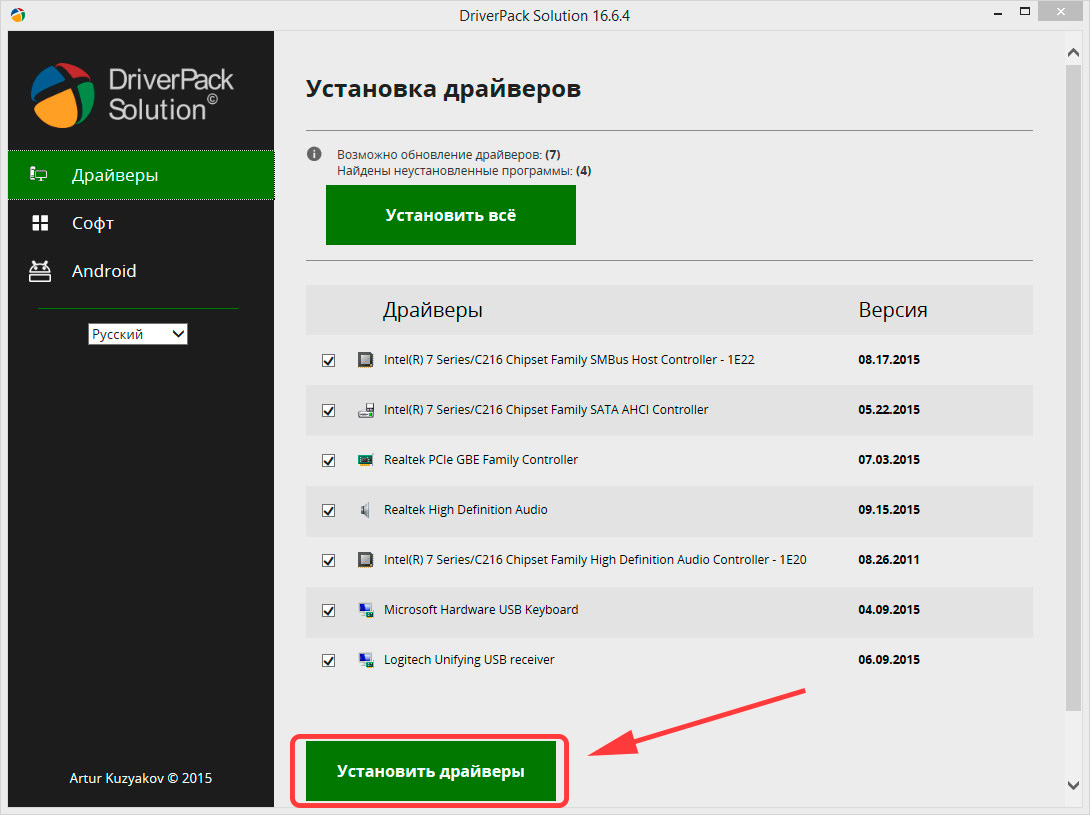Click Microsoft Hardware USB Keyboard name
Screen dimensions: 1090x815
point(481,610)
